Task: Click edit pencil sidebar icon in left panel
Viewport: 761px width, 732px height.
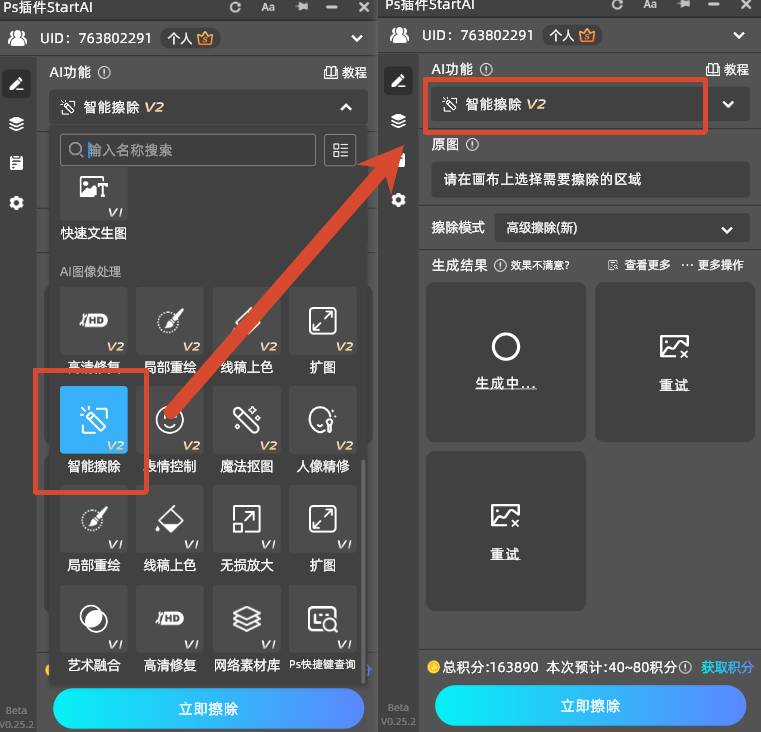Action: pyautogui.click(x=17, y=84)
